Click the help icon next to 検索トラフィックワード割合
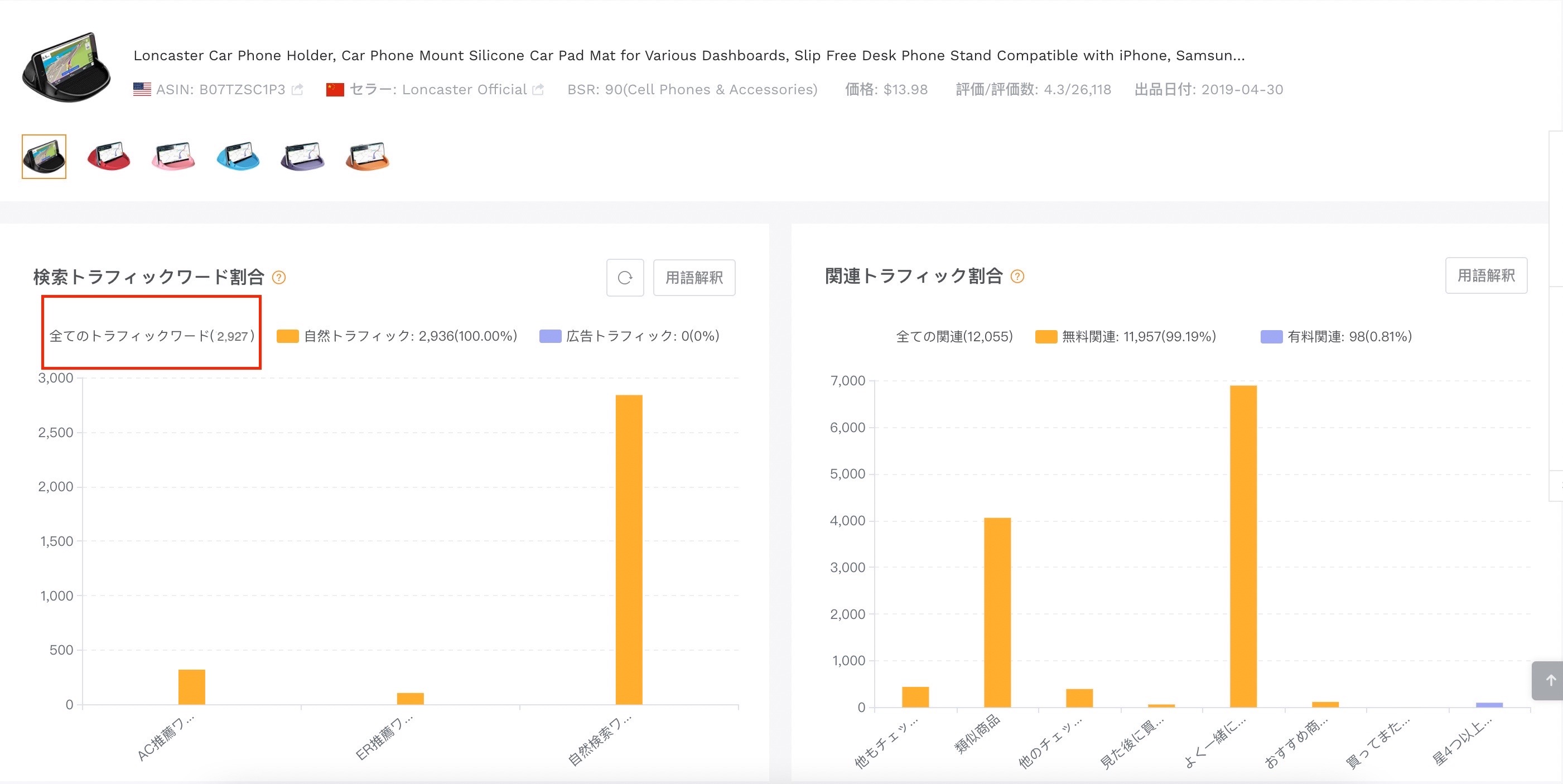Screen dimensions: 1563x784 (x=278, y=278)
